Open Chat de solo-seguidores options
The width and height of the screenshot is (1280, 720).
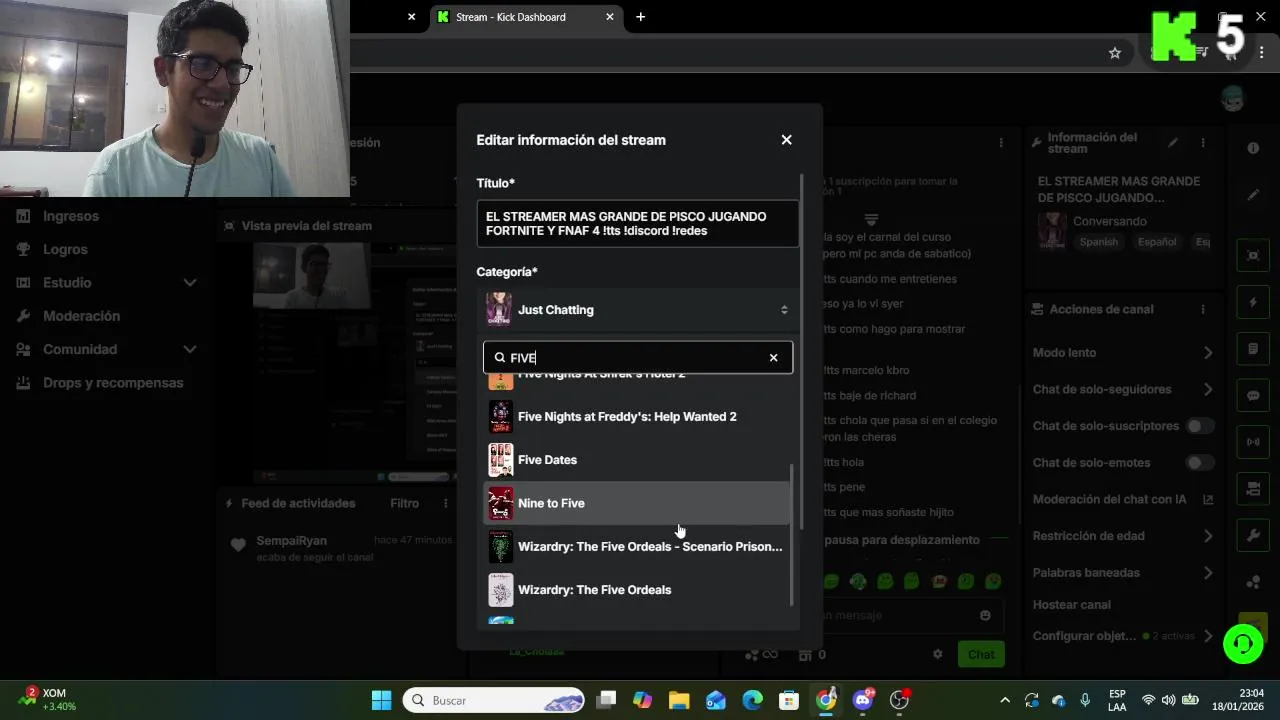[x=1123, y=389]
